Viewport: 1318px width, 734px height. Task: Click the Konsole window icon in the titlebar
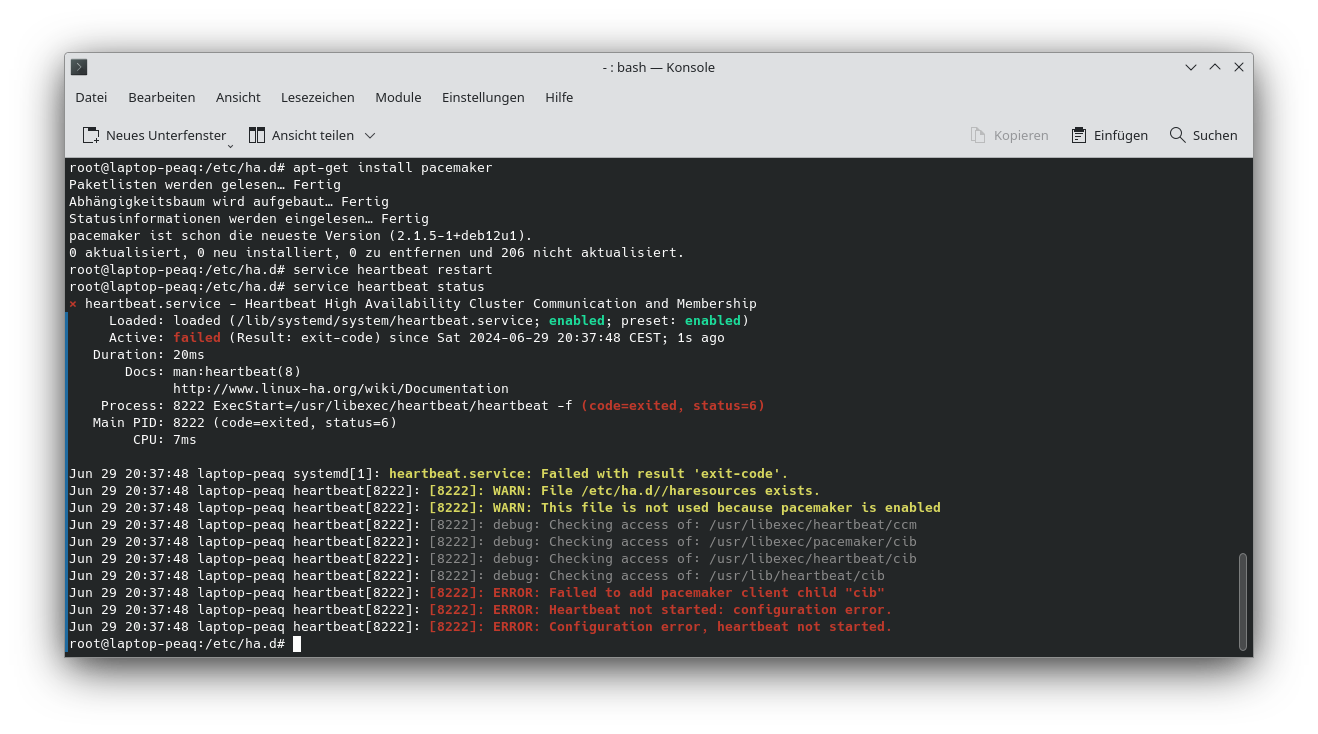click(x=78, y=66)
